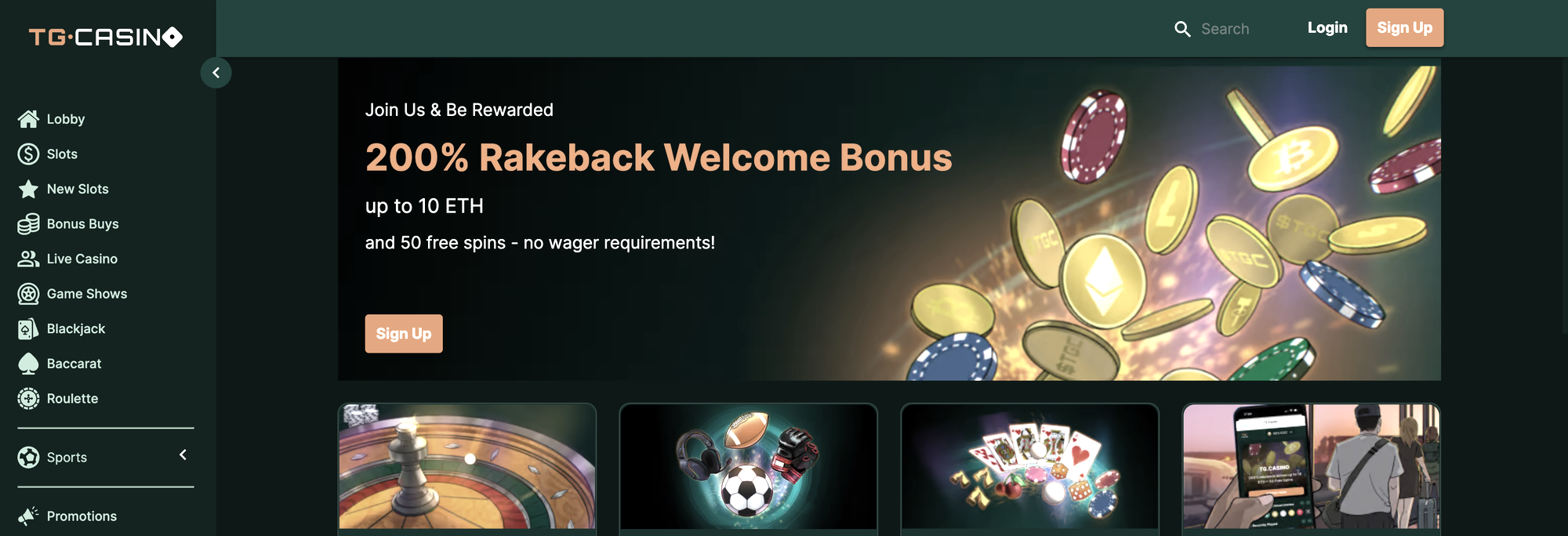Viewport: 1568px width, 536px height.
Task: Click the Promotions megaphone icon
Action: 28,516
